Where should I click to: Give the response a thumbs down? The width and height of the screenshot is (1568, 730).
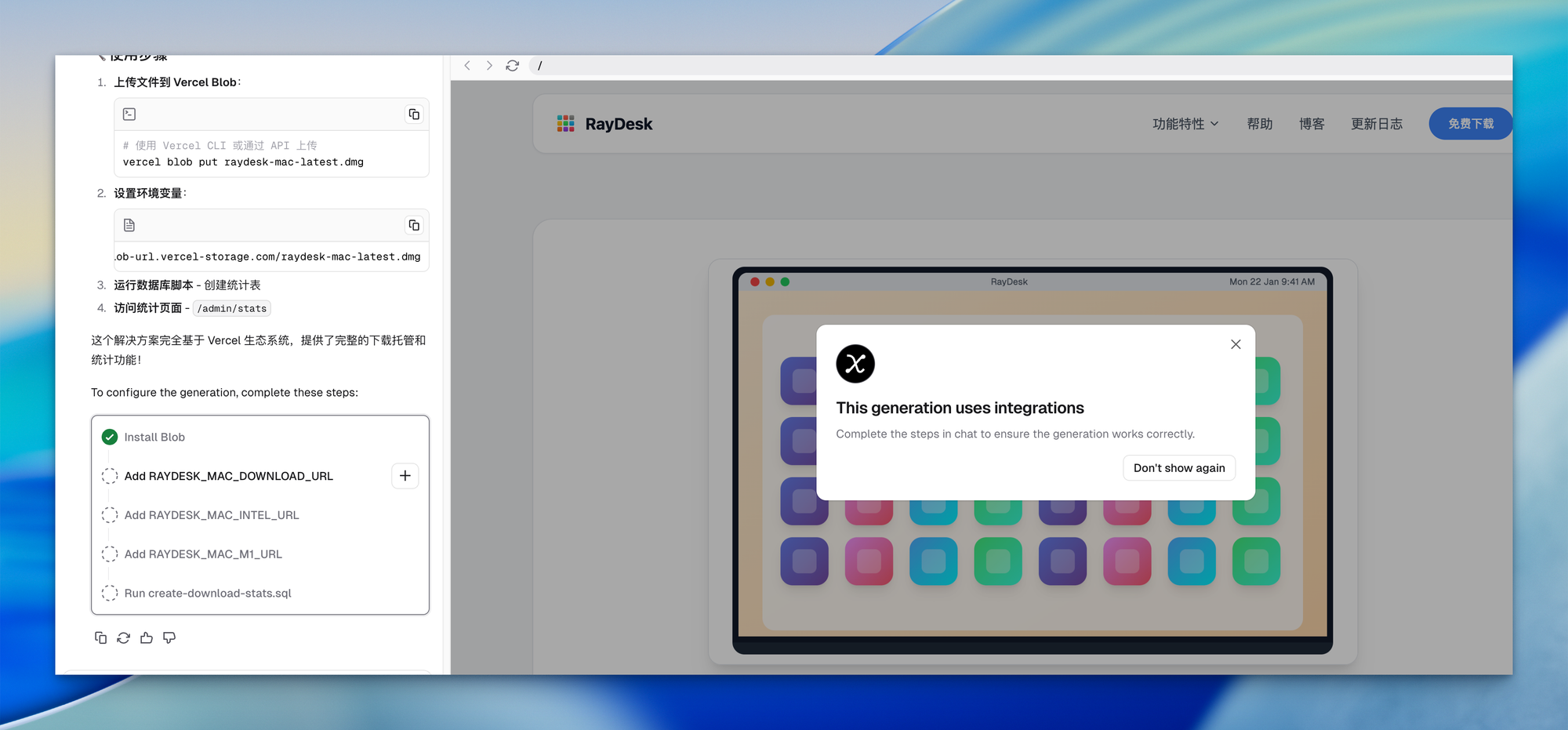click(x=169, y=638)
